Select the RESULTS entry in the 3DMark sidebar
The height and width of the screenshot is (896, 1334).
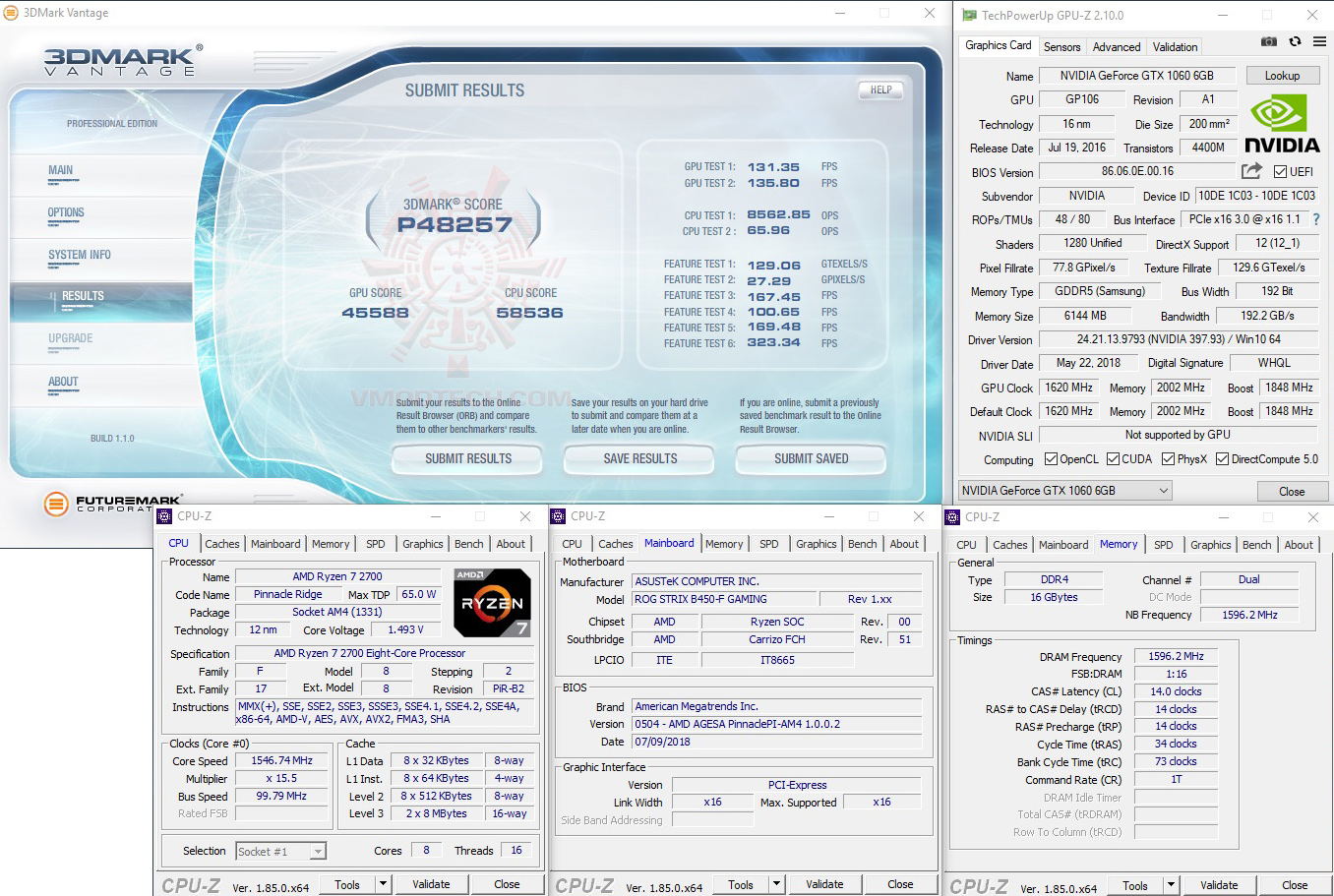(83, 296)
